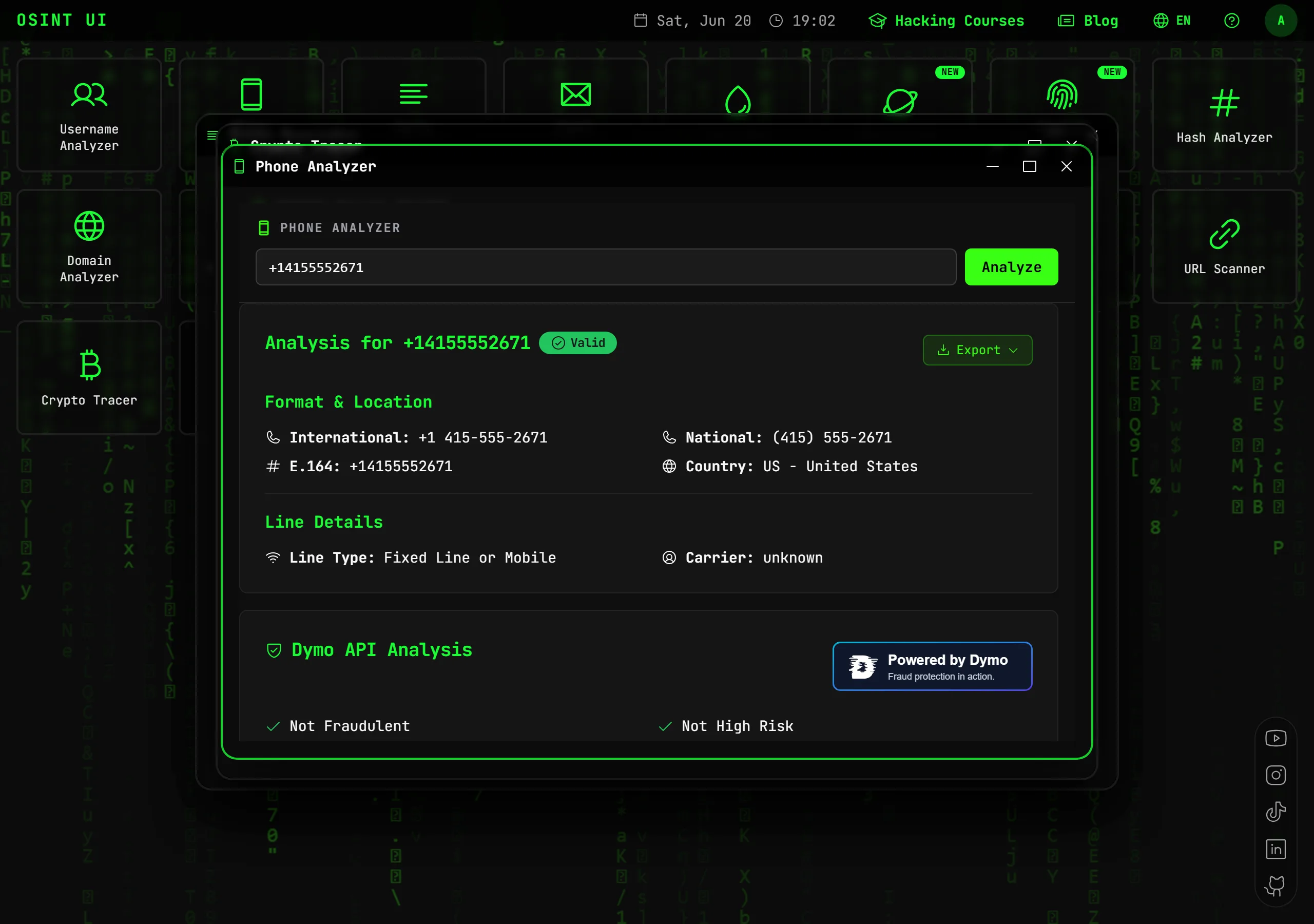Screen dimensions: 1314x924
Task: Open the Domain Analyzer tool
Action: point(89,246)
